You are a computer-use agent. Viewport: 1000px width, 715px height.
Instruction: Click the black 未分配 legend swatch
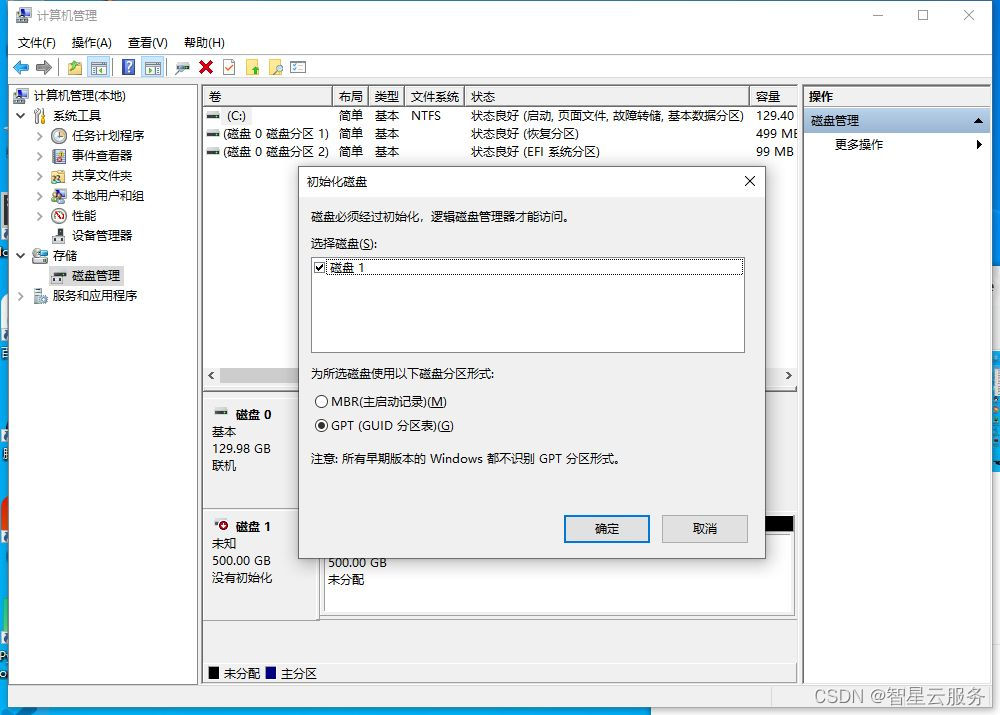(x=214, y=673)
